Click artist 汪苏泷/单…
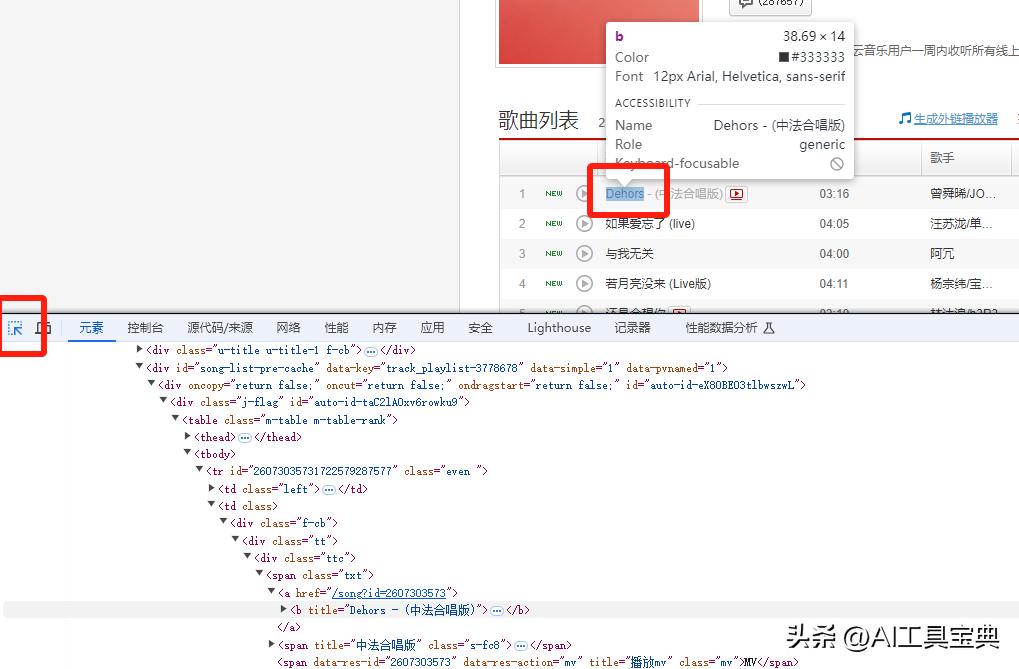This screenshot has width=1019, height=669. click(x=961, y=224)
